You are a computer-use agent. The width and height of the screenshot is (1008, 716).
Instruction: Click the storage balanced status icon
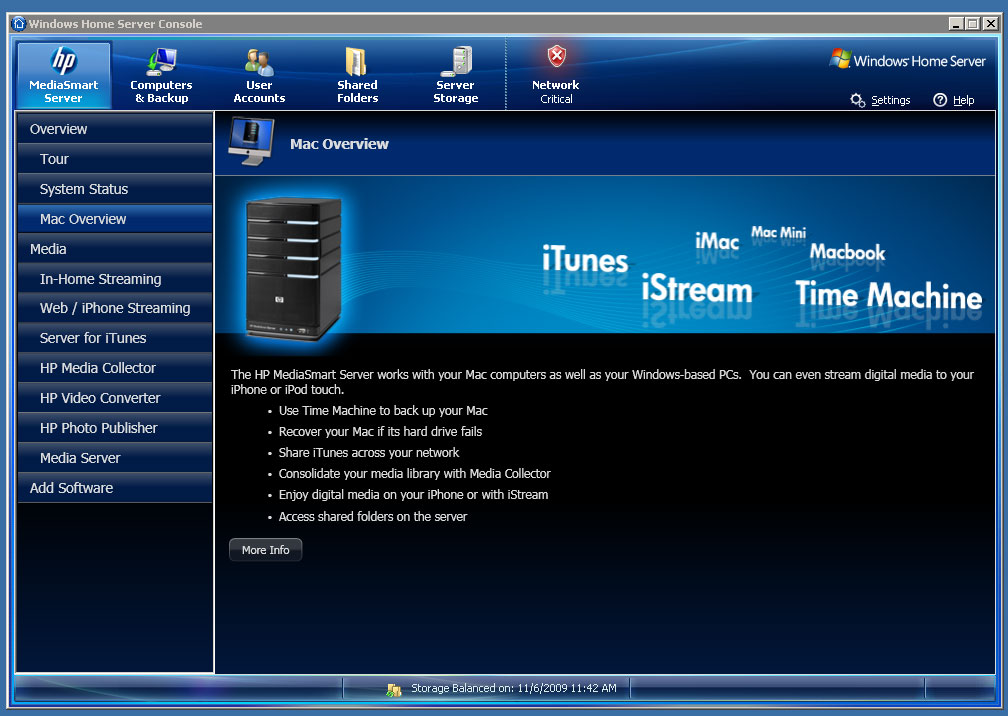pyautogui.click(x=393, y=690)
